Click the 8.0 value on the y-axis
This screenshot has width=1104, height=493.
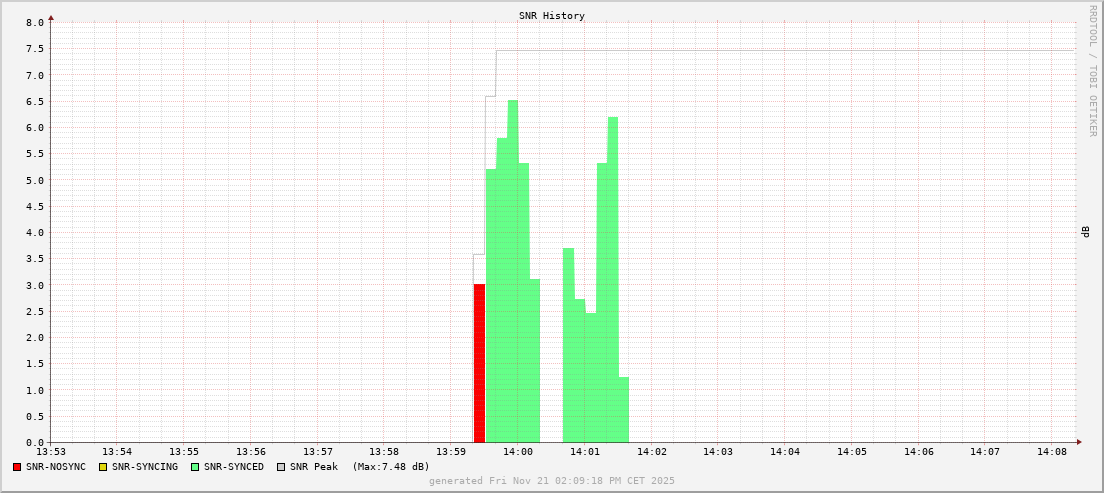pos(34,23)
